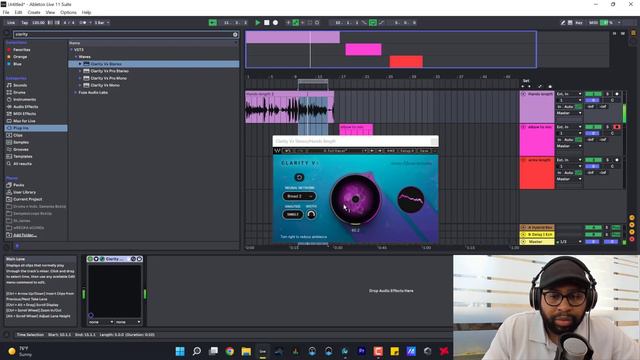640x360 pixels.
Task: Click the Clarity Vx main ambience knob
Action: click(x=356, y=199)
